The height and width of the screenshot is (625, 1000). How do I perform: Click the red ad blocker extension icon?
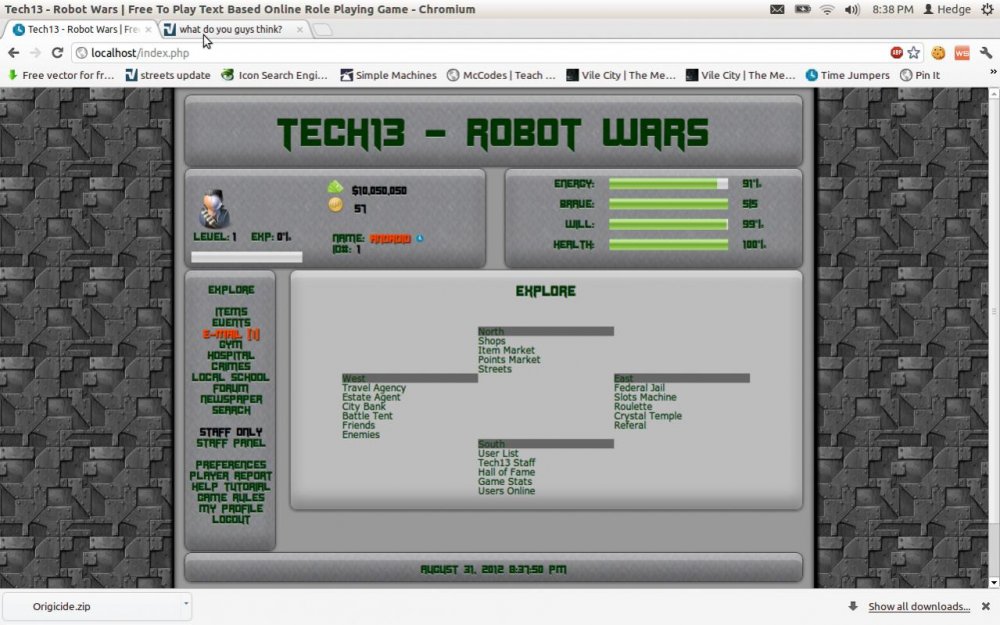897,53
